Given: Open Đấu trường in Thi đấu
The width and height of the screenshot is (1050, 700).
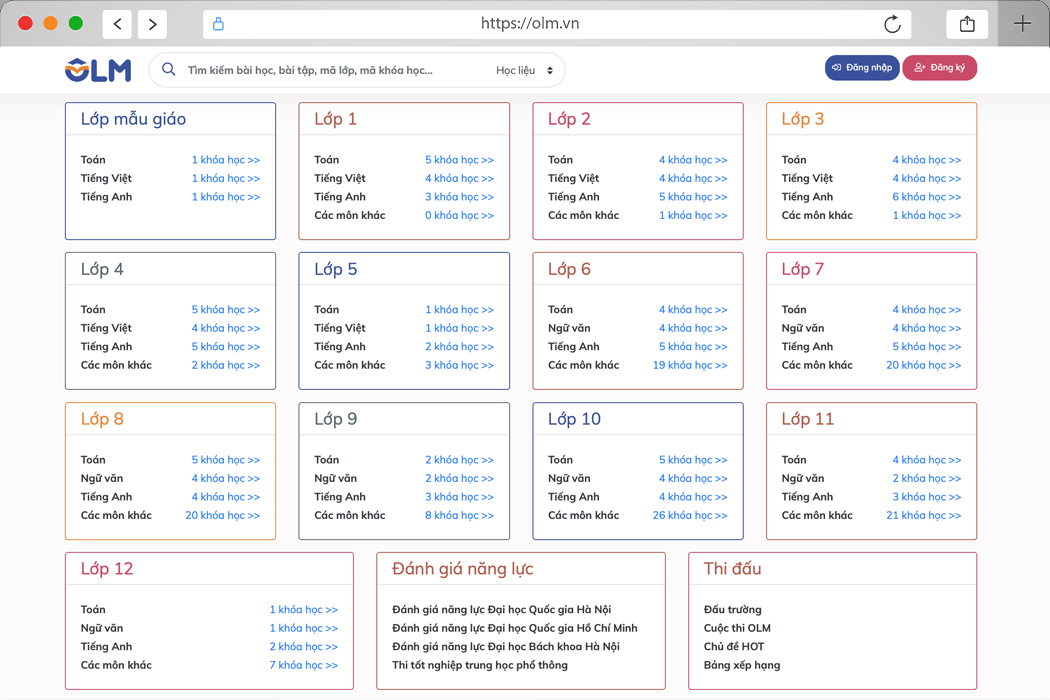Looking at the screenshot, I should point(732,610).
